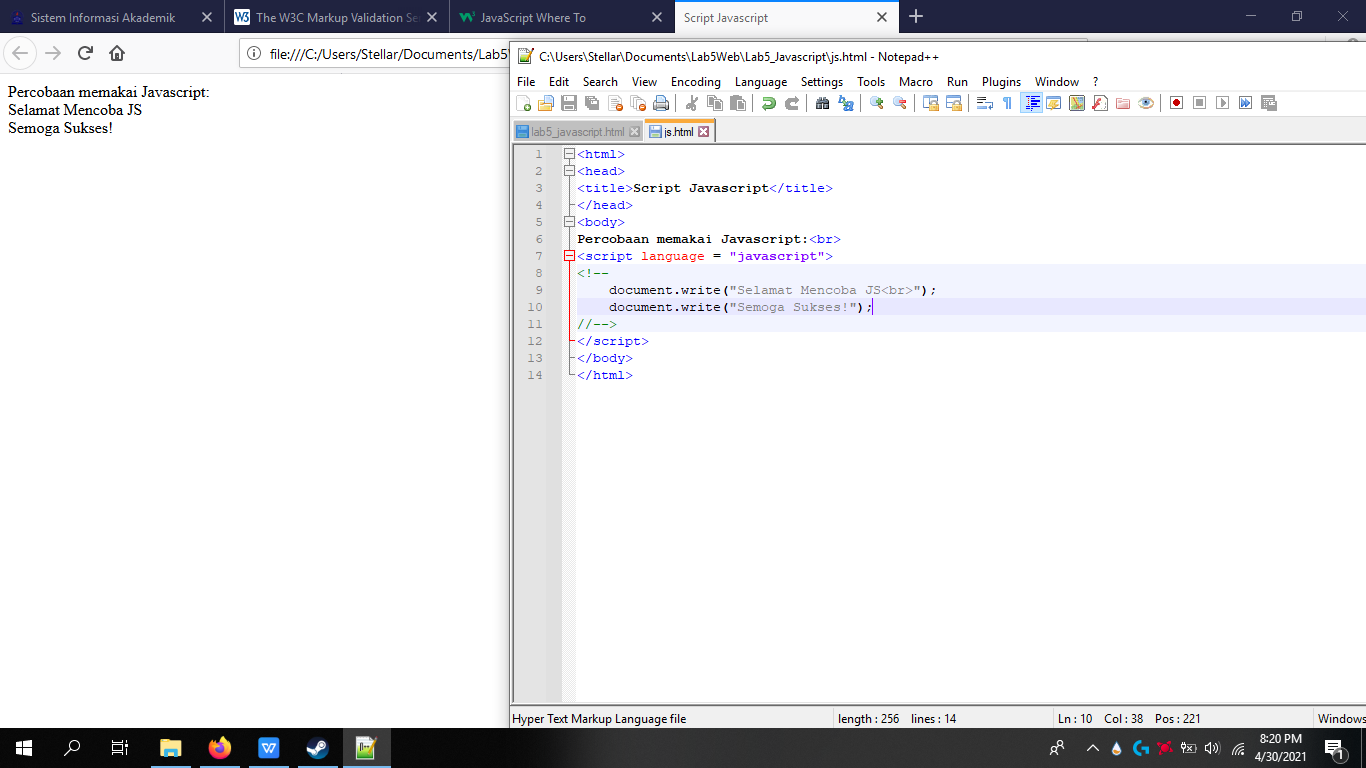Toggle Show All Characters pilcrow icon
The width and height of the screenshot is (1366, 768).
click(x=1007, y=103)
